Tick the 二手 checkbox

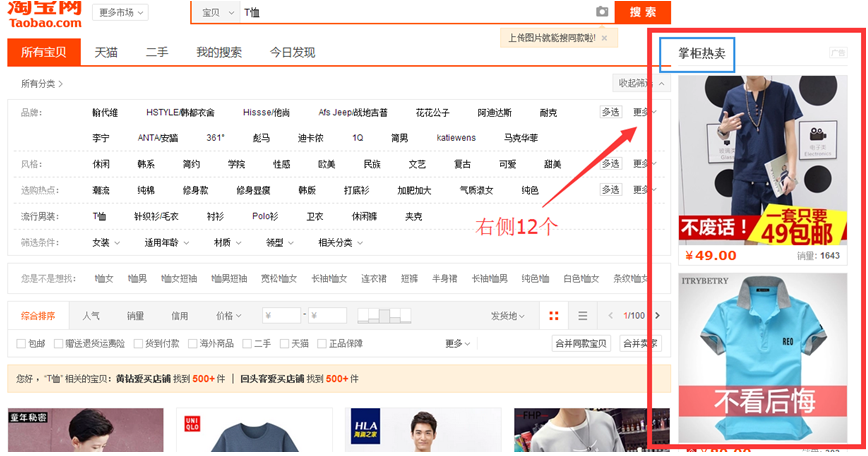(x=247, y=344)
